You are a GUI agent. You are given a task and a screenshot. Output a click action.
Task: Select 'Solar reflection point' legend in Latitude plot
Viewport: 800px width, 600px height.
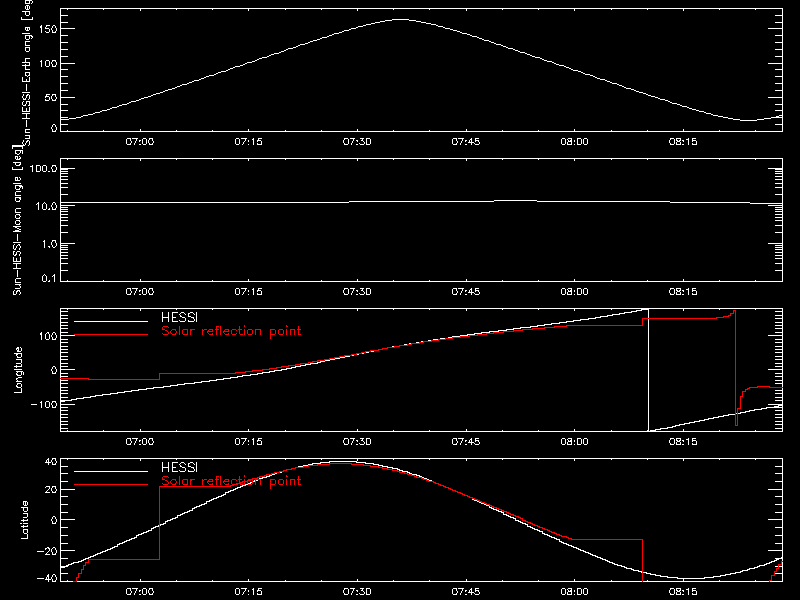pyautogui.click(x=231, y=481)
